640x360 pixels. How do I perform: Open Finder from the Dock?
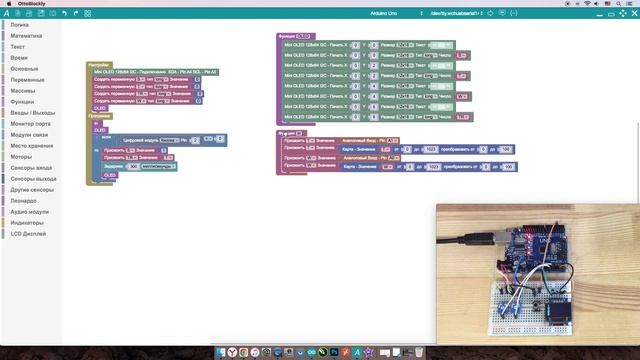tap(221, 352)
